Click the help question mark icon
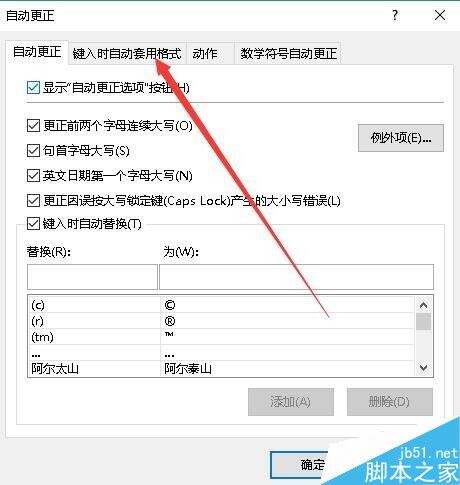460x485 pixels. click(x=395, y=15)
